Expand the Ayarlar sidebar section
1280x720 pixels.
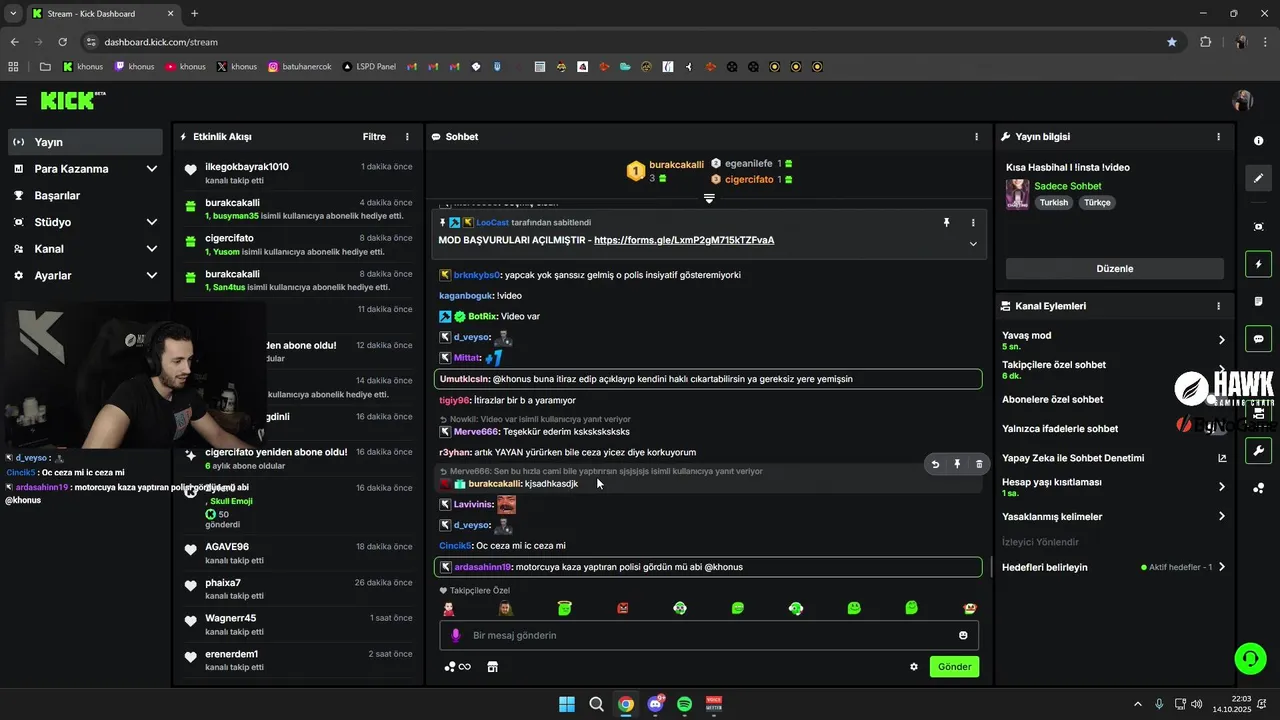tap(85, 275)
